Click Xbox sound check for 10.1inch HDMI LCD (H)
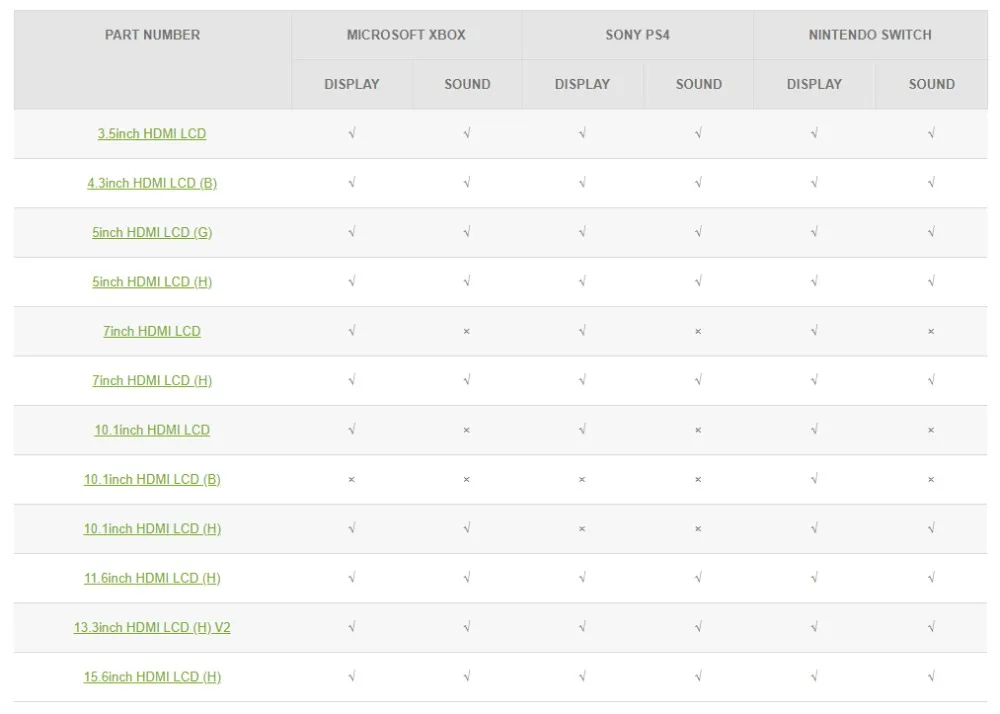1000x714 pixels. click(x=467, y=528)
